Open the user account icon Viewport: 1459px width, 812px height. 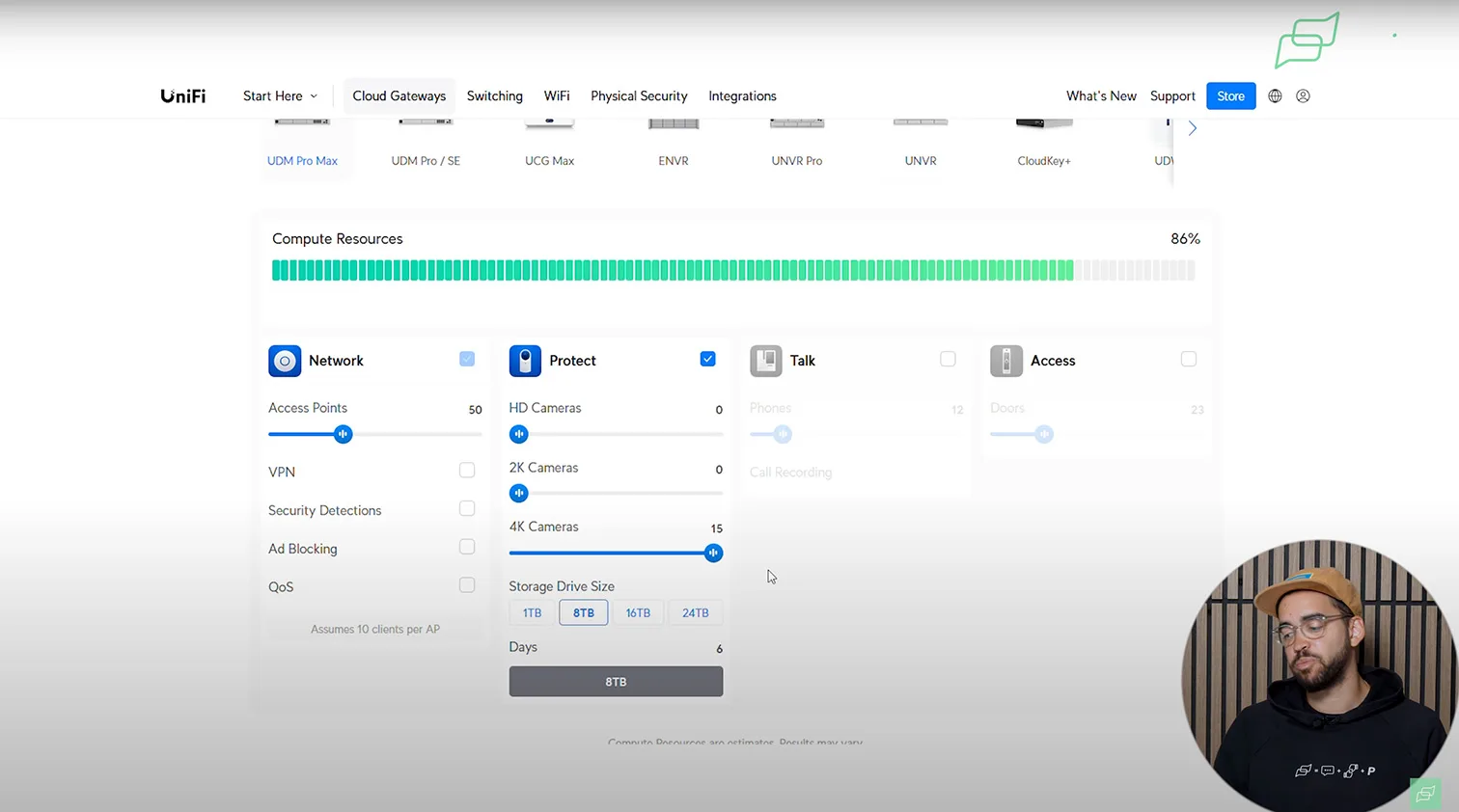(1303, 96)
